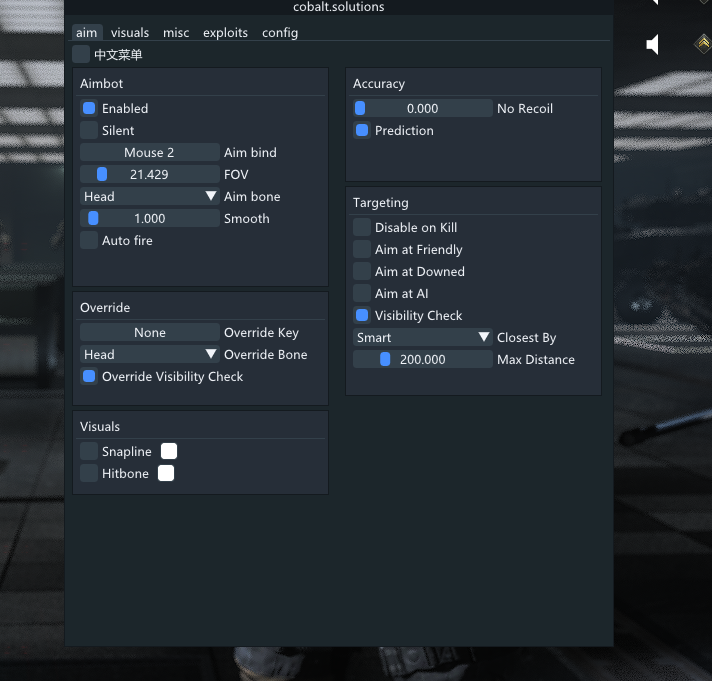
Task: Open the exploits tab
Action: tap(225, 32)
